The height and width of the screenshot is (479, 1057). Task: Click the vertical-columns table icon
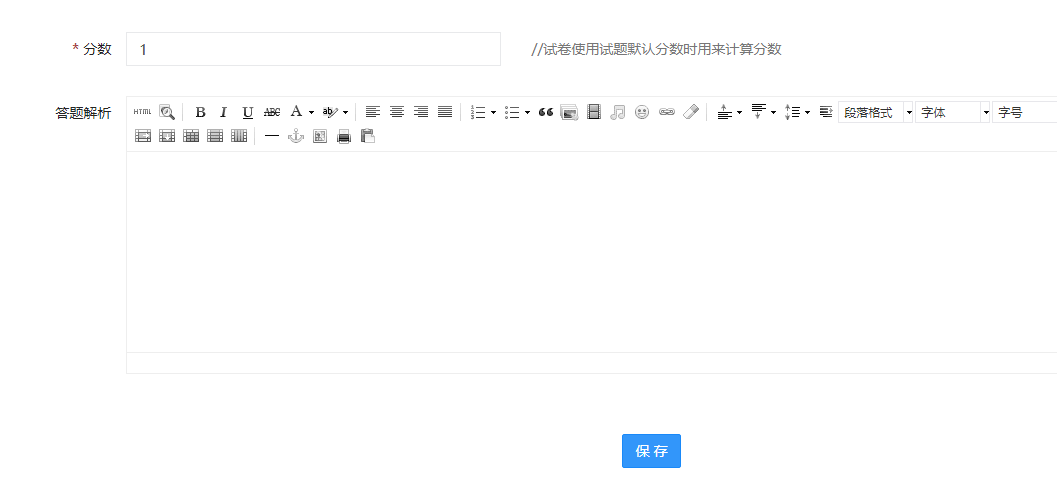(x=239, y=136)
